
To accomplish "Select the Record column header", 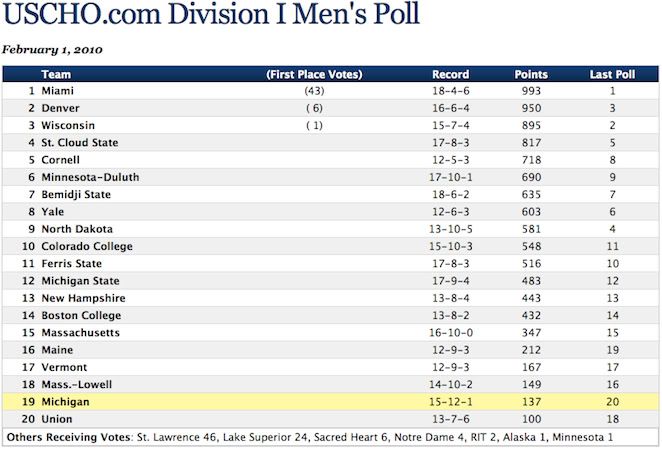I will coord(450,74).
